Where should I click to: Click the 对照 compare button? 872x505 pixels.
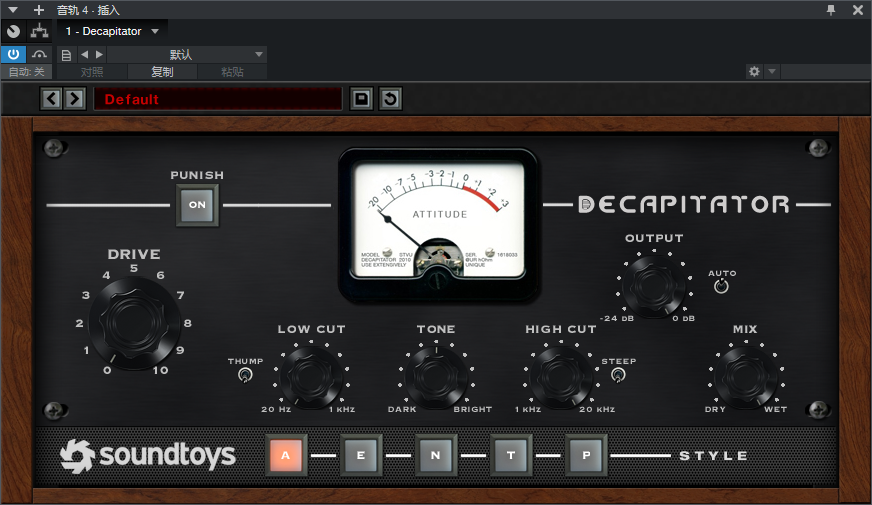[92, 72]
